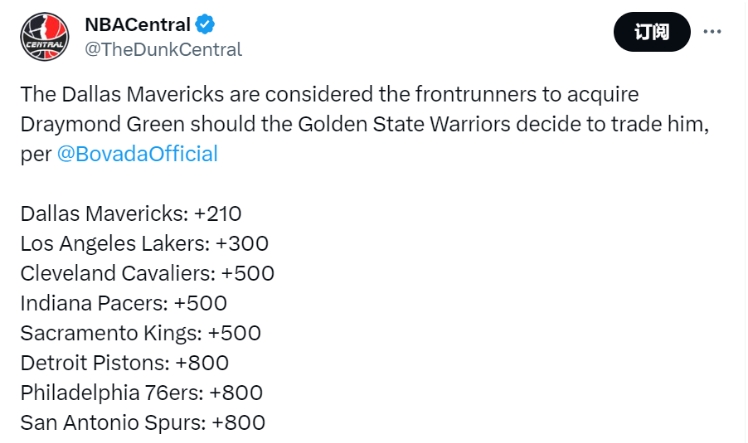Open the three-dot more options menu
Screen dimensions: 748x443
[712, 32]
